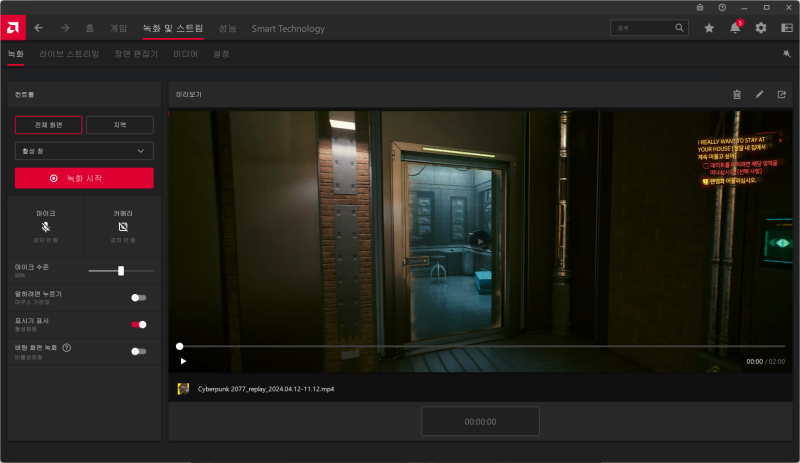Click the 00:00 / 02:00 time display
800x463 pixels.
(x=765, y=361)
